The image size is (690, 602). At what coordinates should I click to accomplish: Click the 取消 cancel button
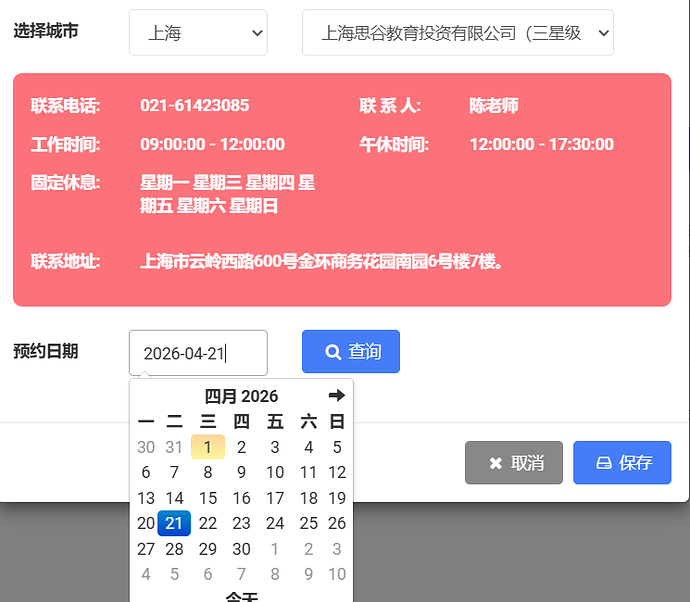point(514,463)
